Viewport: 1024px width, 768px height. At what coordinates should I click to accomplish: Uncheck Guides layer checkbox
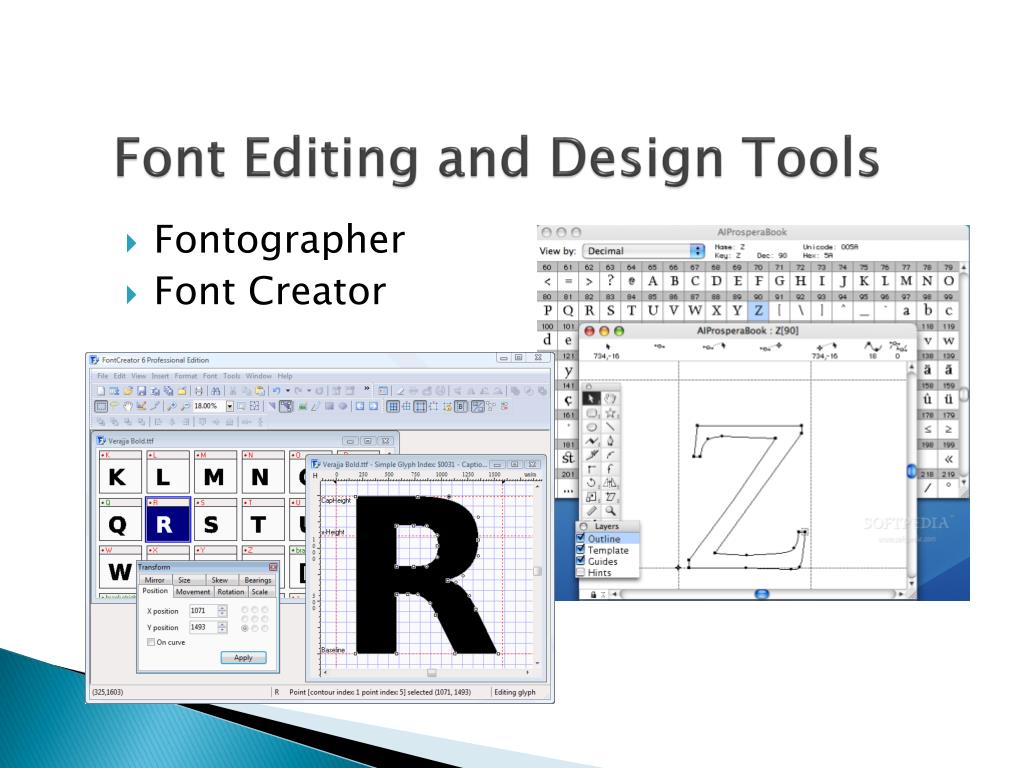pos(581,560)
